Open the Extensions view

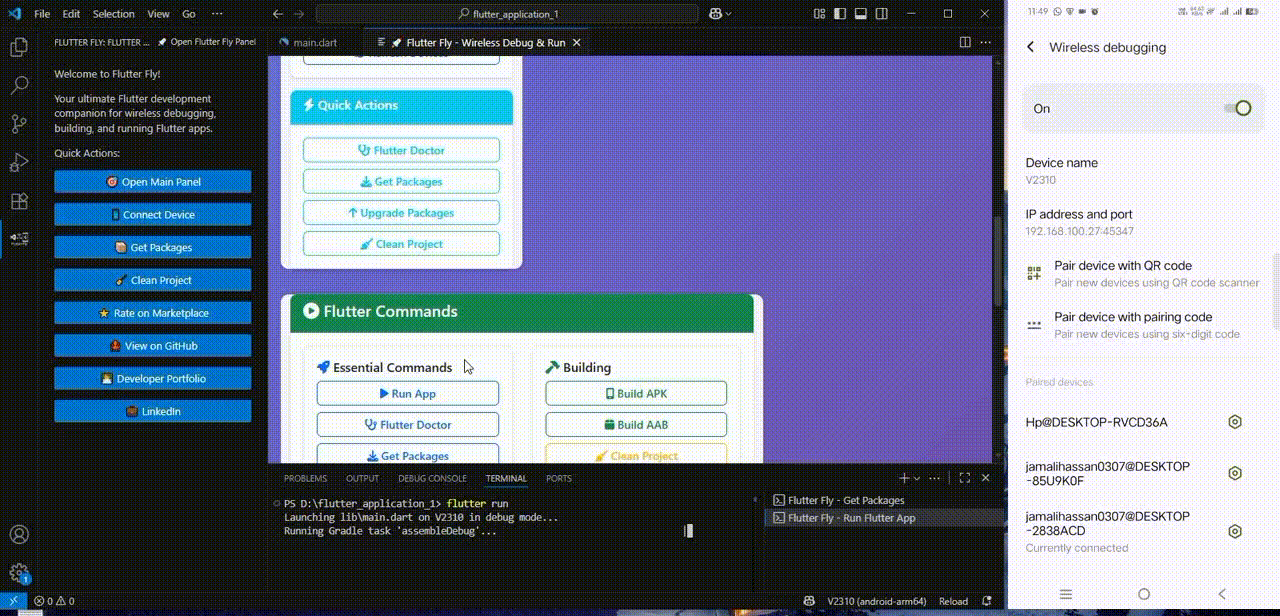click(x=20, y=200)
